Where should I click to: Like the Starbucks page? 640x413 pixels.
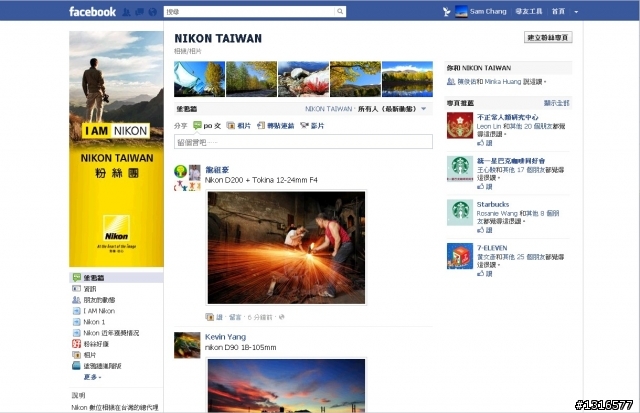coord(485,230)
